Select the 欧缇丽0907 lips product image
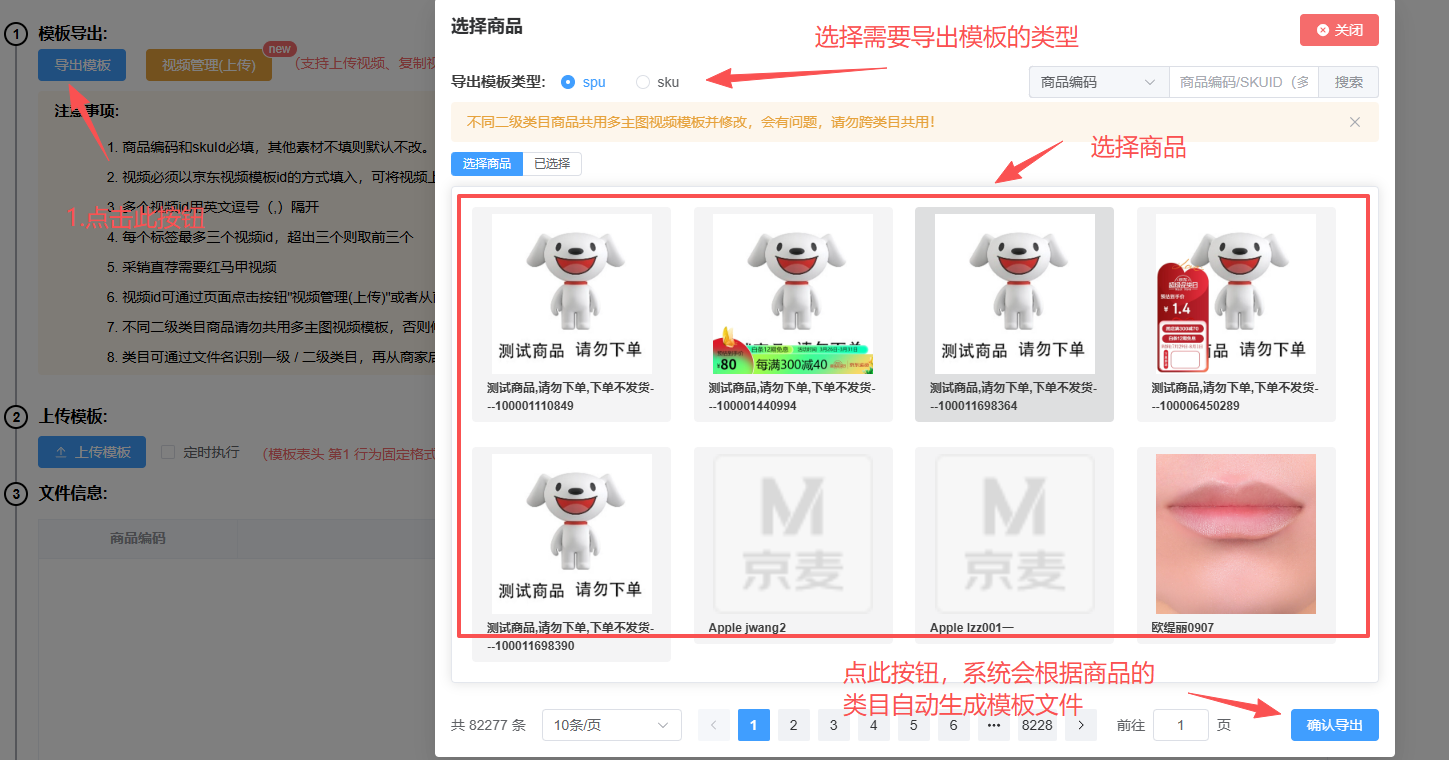Viewport: 1449px width, 760px height. click(x=1235, y=534)
